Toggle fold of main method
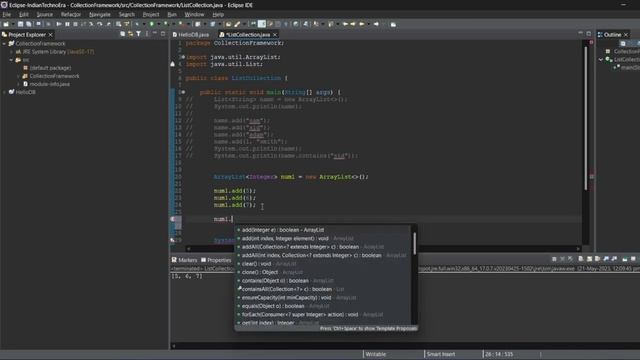Viewport: 640px width, 360px height. pos(183,92)
